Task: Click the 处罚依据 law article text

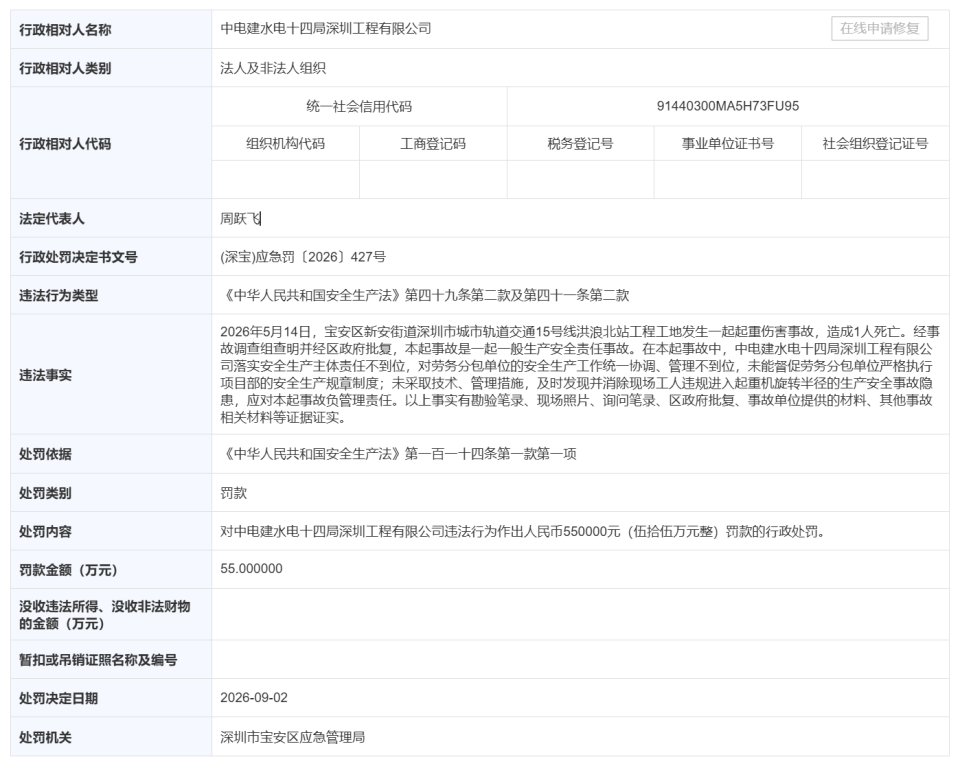Action: (x=399, y=454)
